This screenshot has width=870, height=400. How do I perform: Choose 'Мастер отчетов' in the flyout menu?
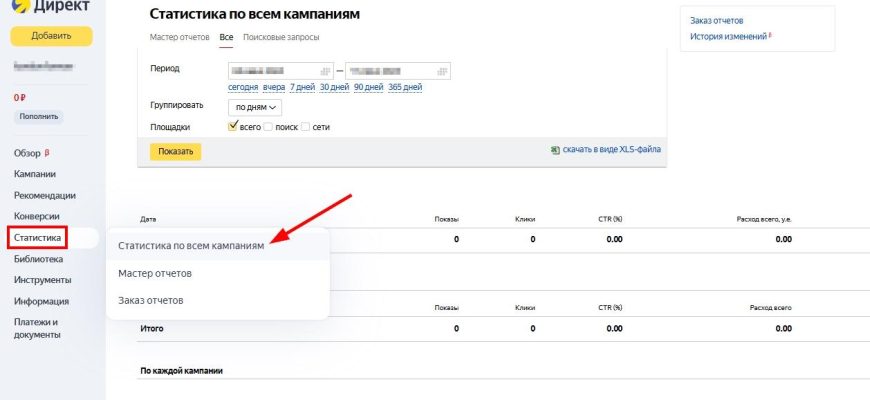pyautogui.click(x=155, y=273)
